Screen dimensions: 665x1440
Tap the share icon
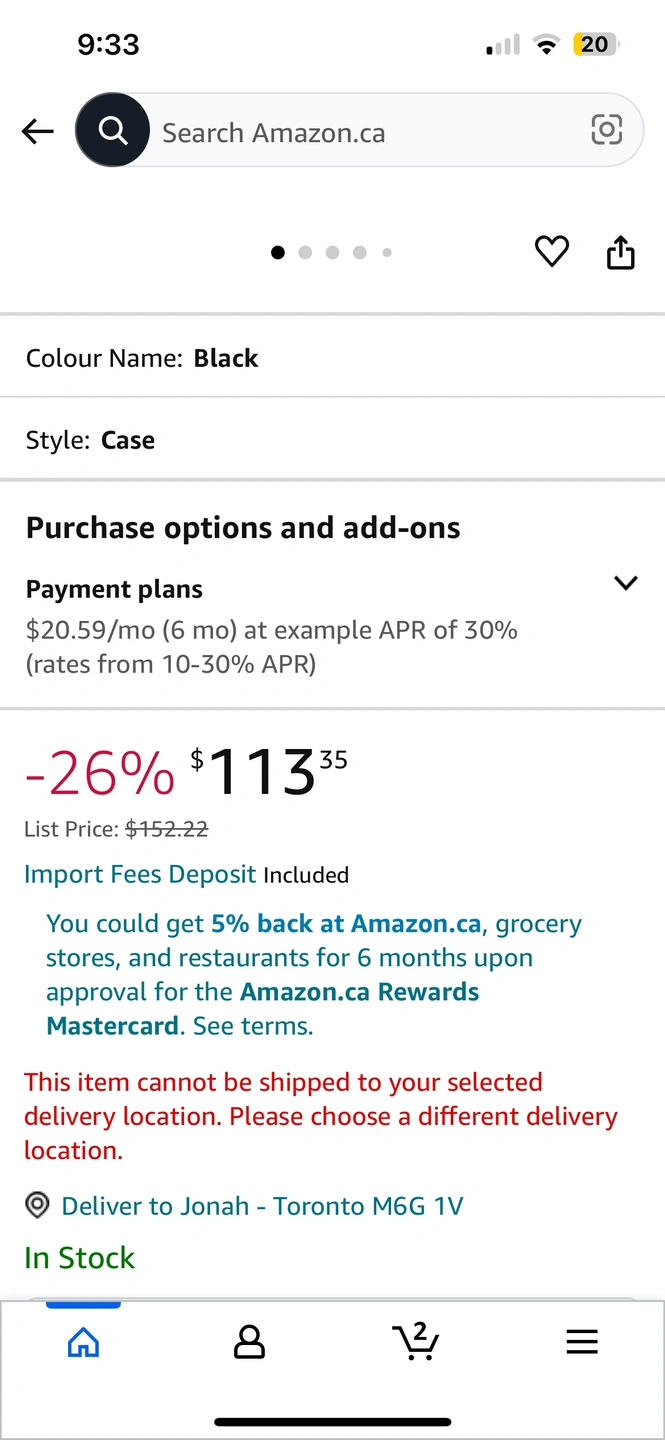click(621, 252)
